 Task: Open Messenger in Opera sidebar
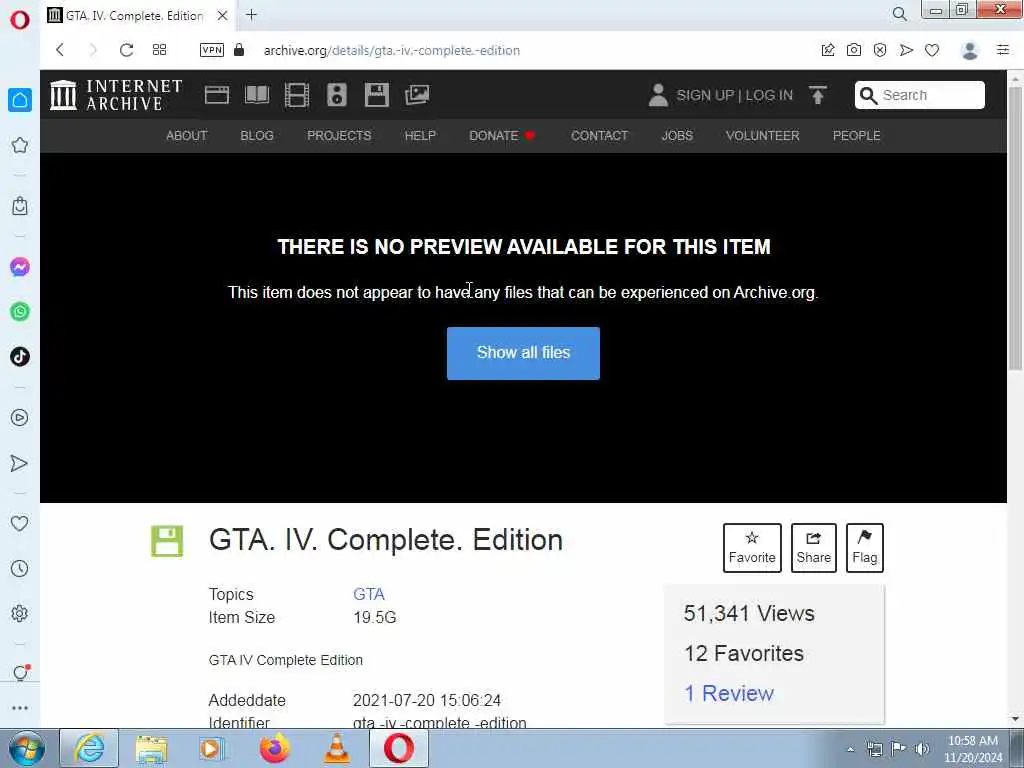20,266
